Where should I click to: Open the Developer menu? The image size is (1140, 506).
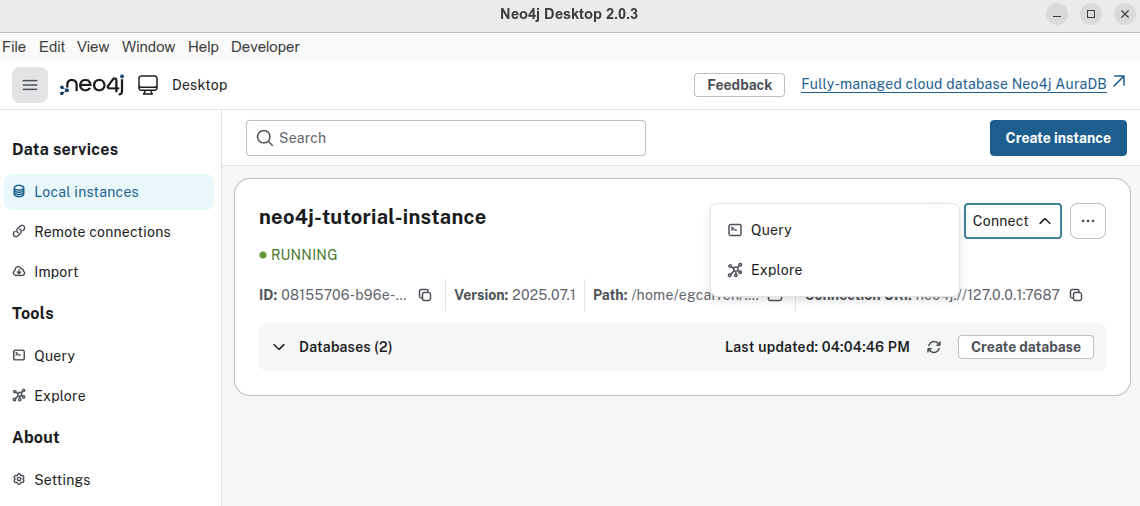265,47
